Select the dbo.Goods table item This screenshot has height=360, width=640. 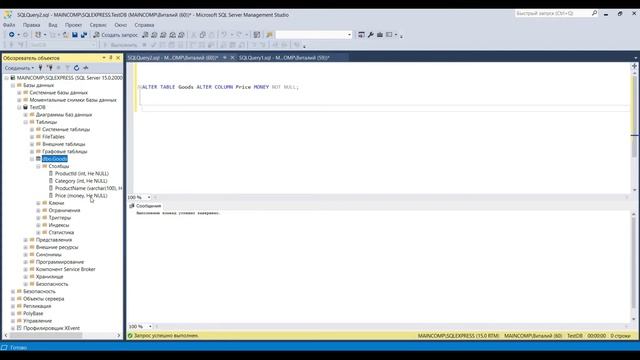55,159
